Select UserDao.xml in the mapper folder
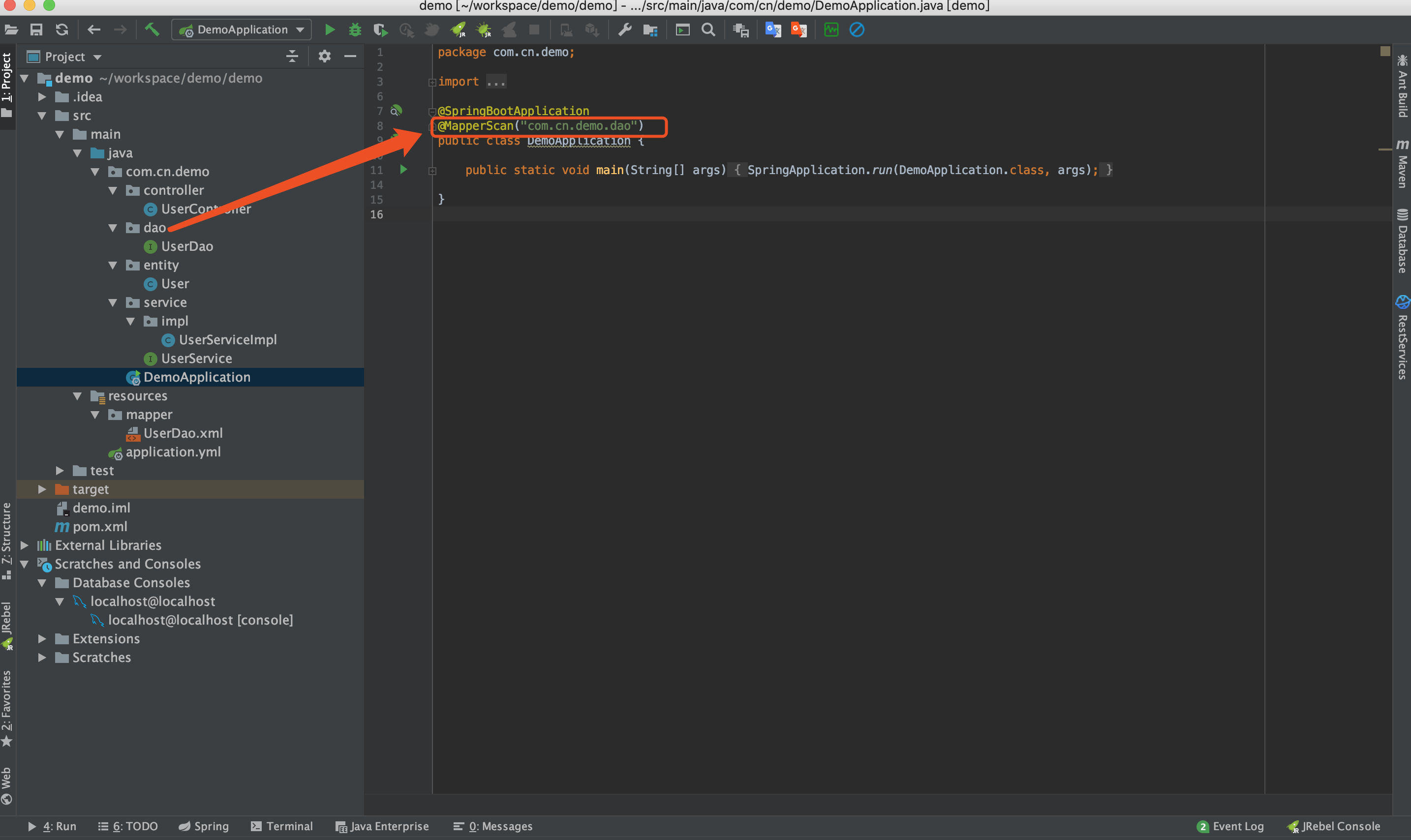Viewport: 1411px width, 840px height. tap(183, 433)
